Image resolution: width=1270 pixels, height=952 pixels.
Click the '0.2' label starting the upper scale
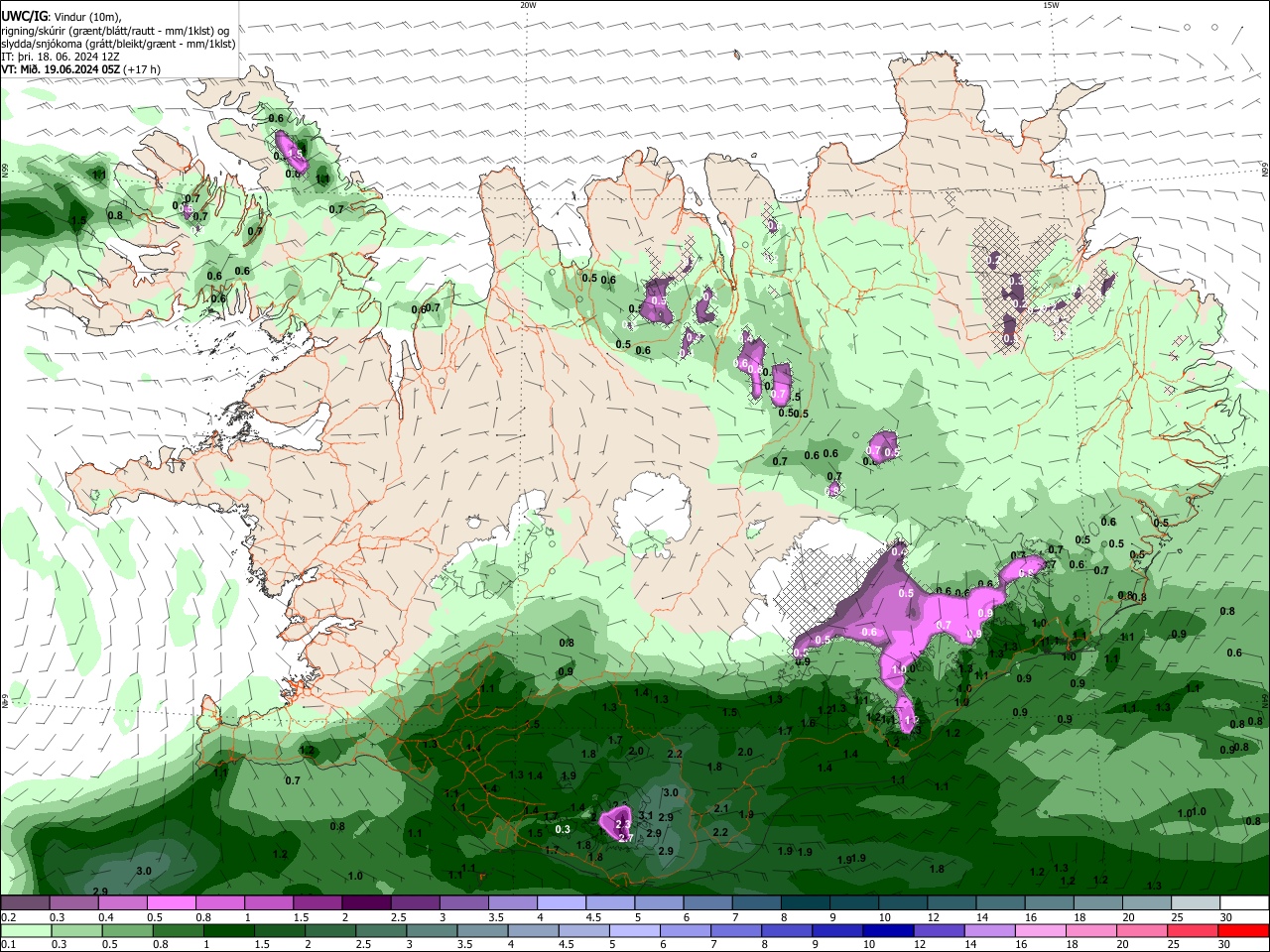pos(8,917)
